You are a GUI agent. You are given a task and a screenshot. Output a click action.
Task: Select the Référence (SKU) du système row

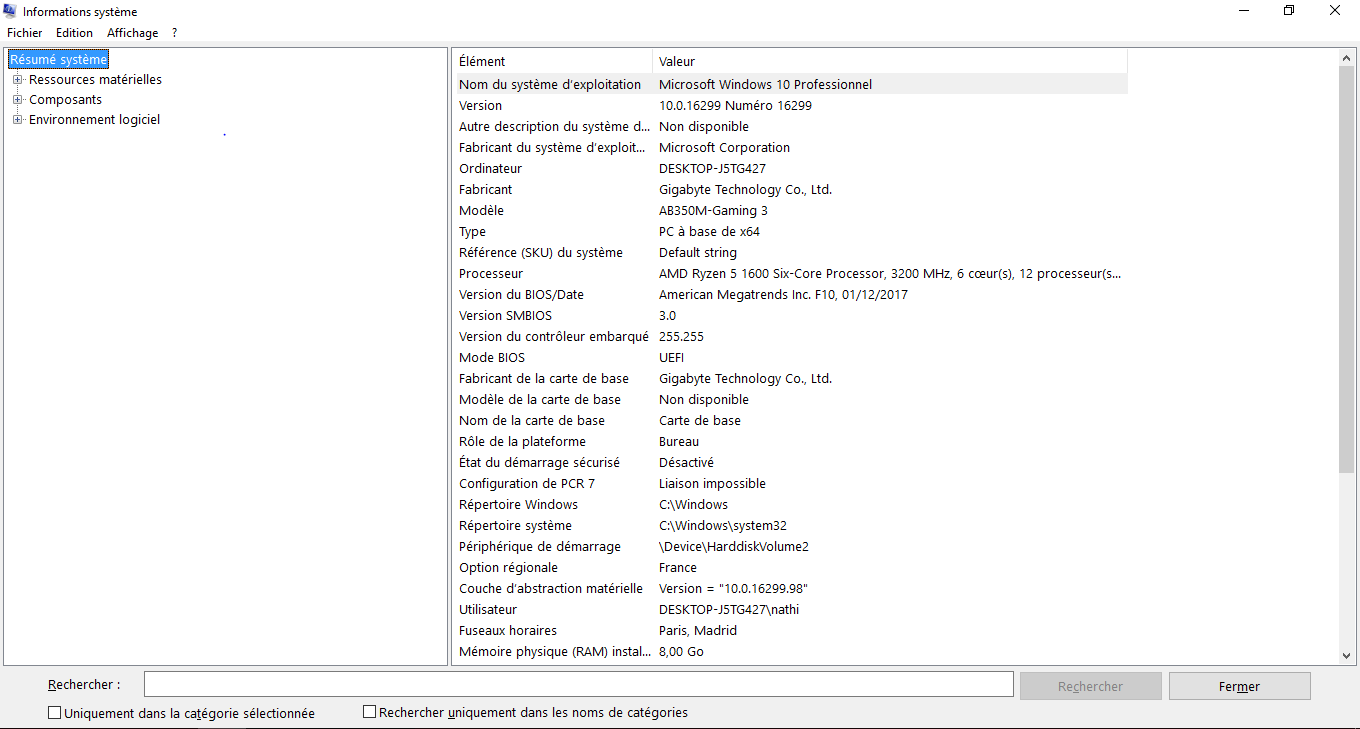click(791, 252)
